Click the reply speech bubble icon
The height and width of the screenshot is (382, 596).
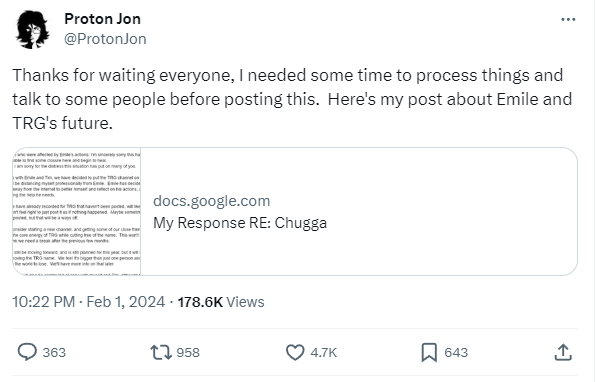pyautogui.click(x=27, y=352)
